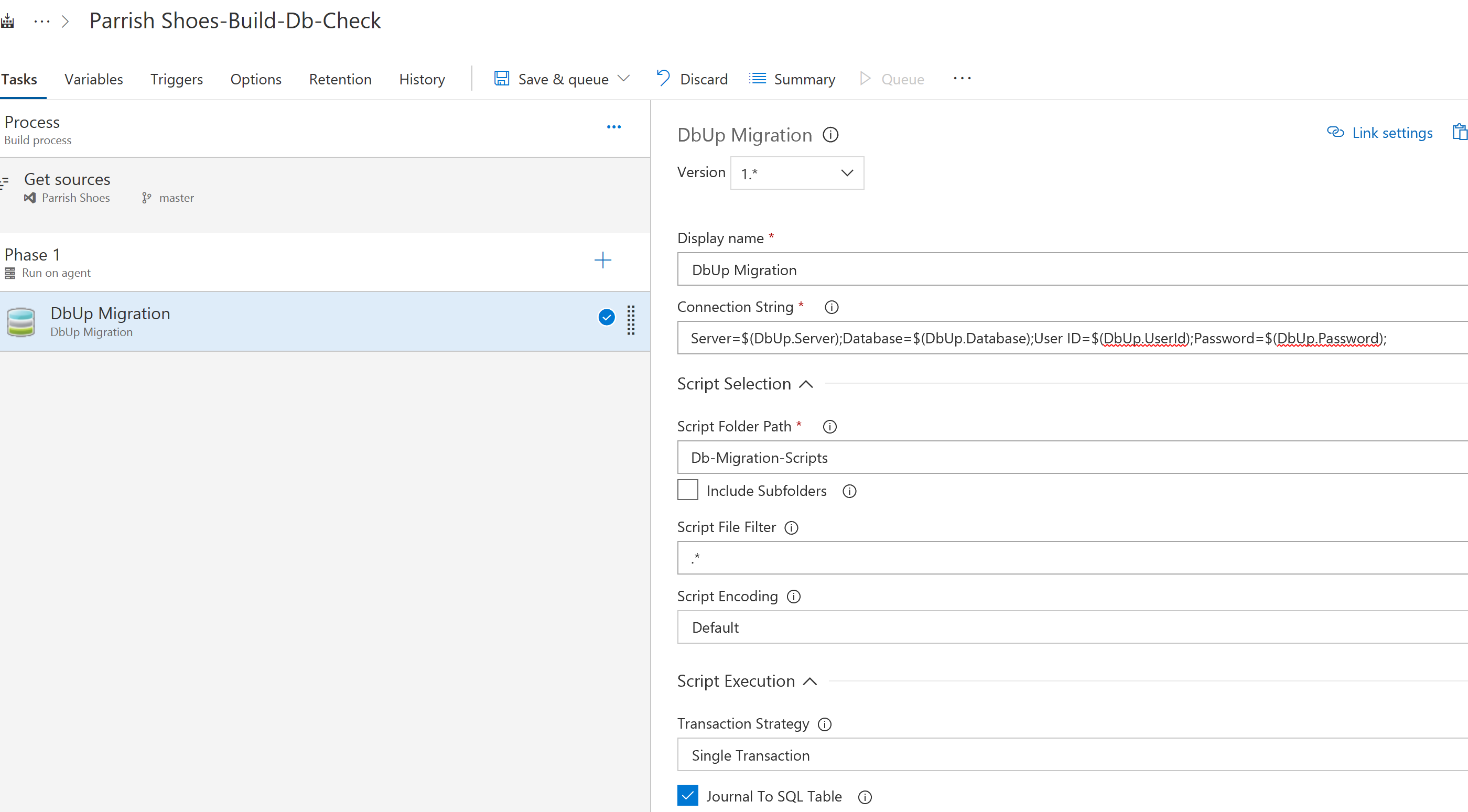Open the Version dropdown
Image resolution: width=1468 pixels, height=812 pixels.
point(797,173)
